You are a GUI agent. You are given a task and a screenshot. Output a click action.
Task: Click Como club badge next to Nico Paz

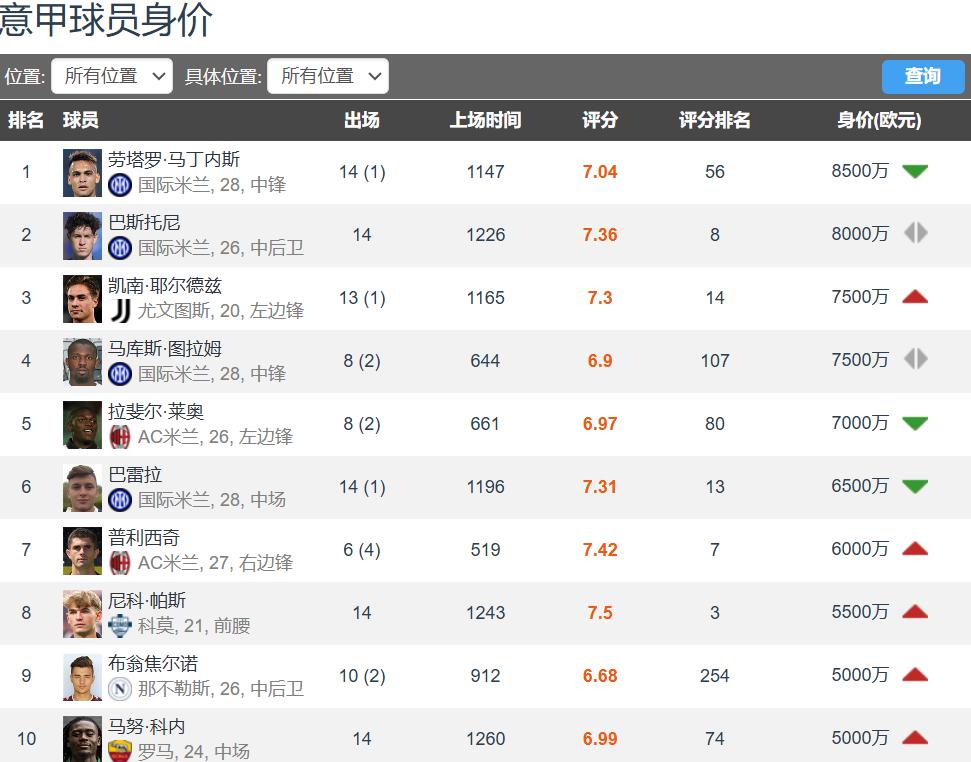point(120,626)
